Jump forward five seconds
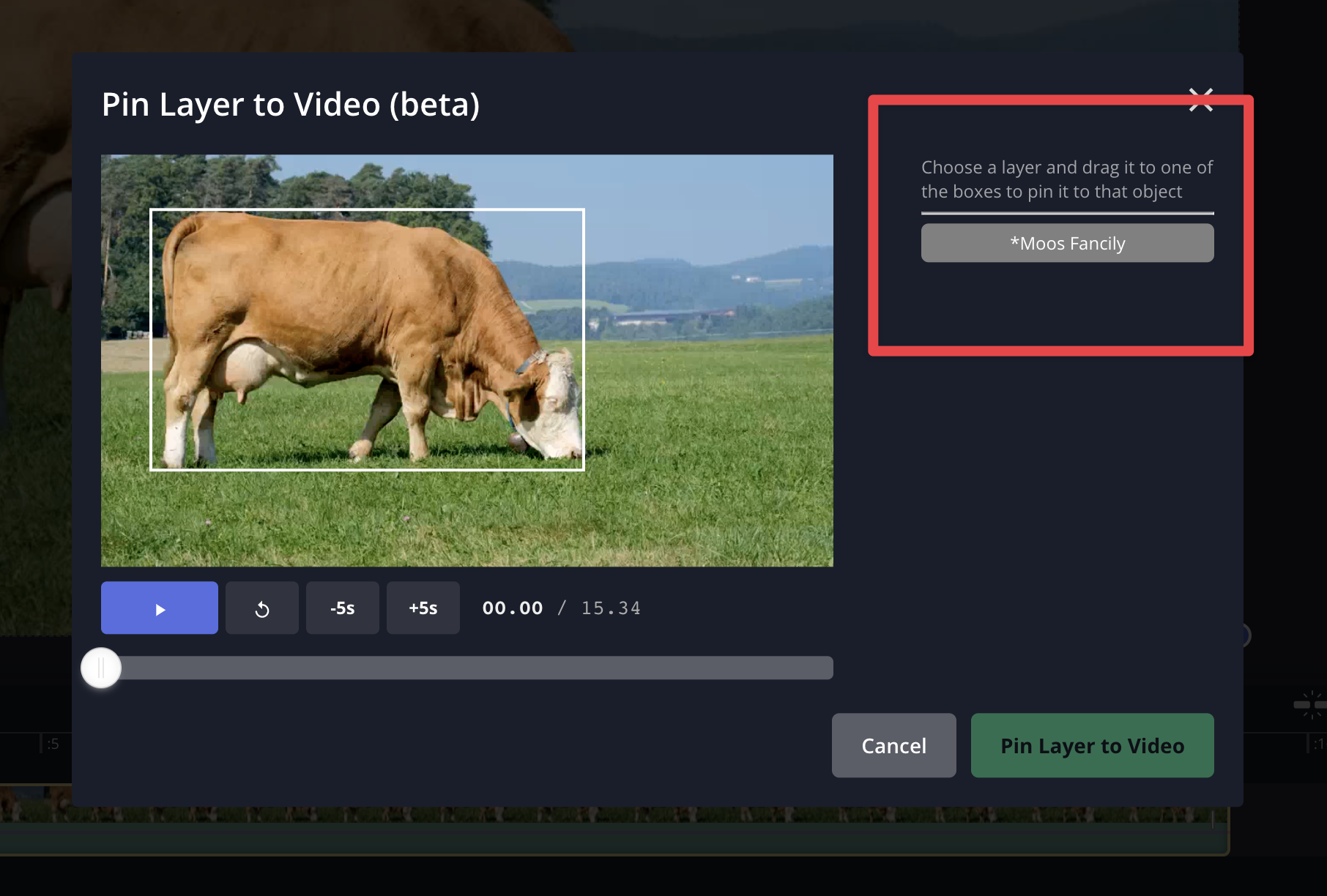This screenshot has width=1327, height=896. tap(423, 608)
